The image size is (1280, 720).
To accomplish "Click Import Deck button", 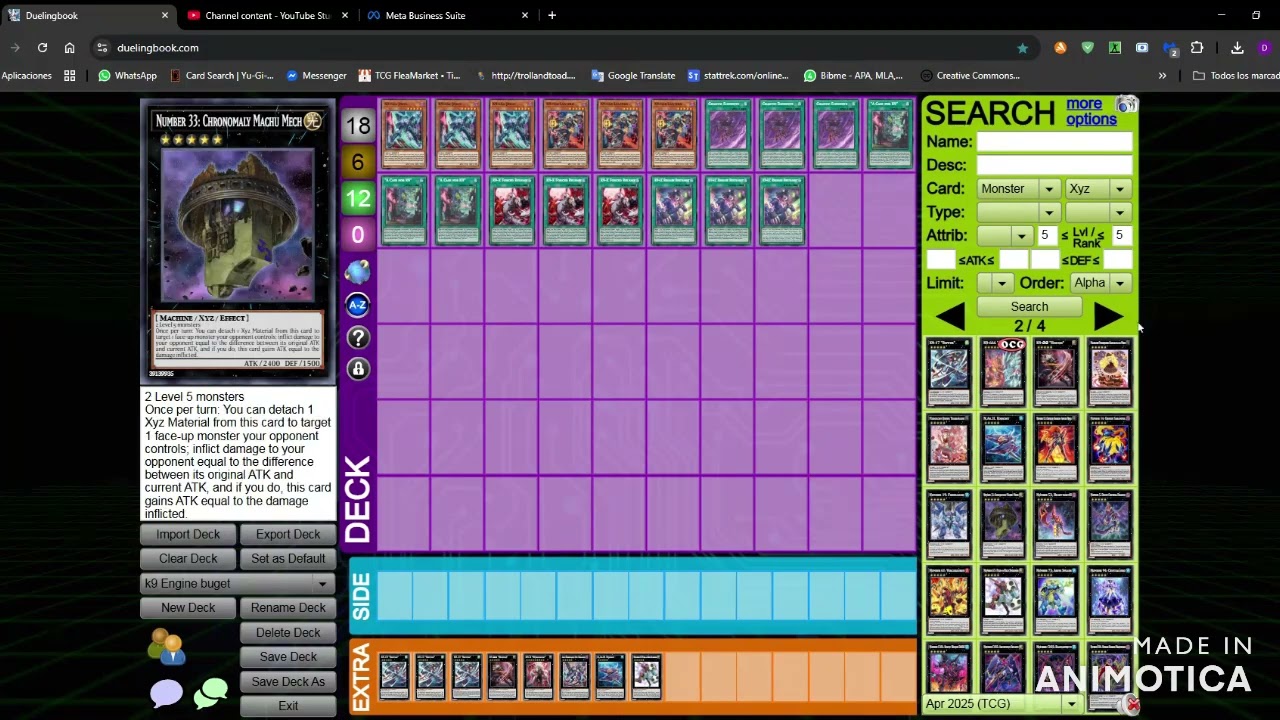I will (188, 534).
